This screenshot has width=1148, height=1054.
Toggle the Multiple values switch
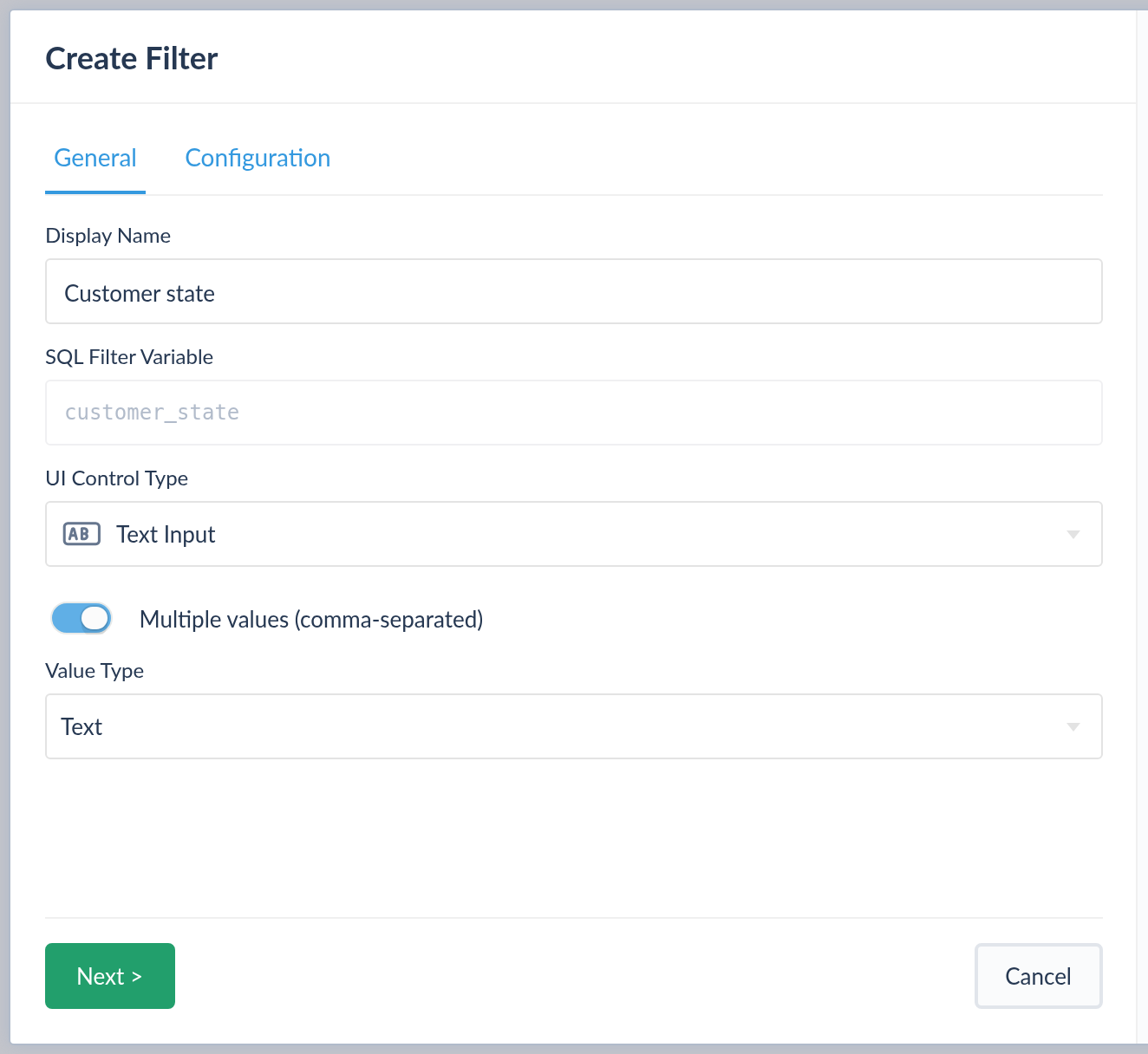click(x=82, y=618)
